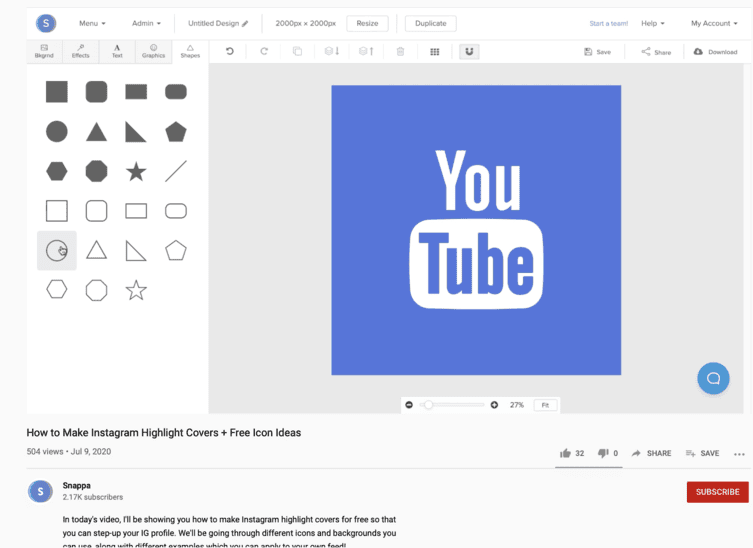This screenshot has height=548, width=753.
Task: Select the outlined rectangle shape
Action: point(136,211)
